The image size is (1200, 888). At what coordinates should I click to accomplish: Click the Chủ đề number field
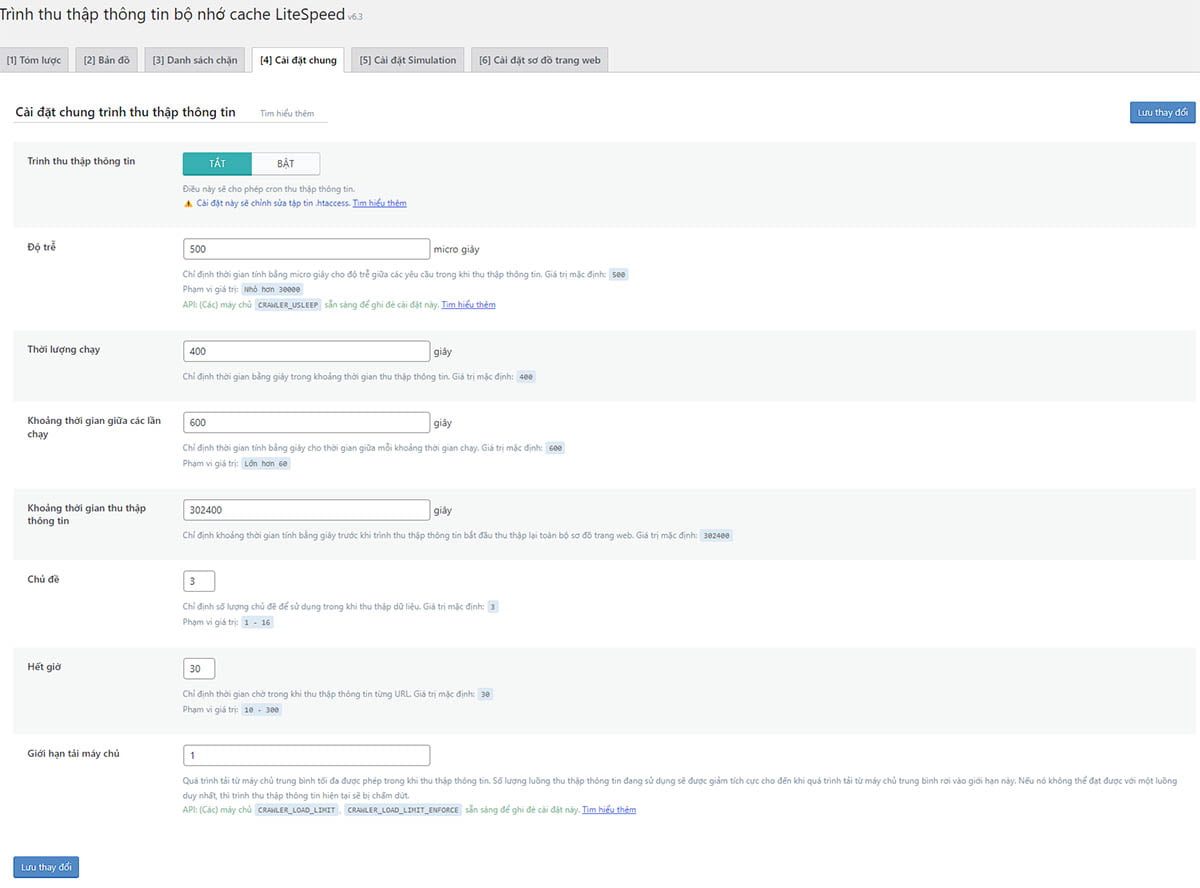[x=199, y=581]
